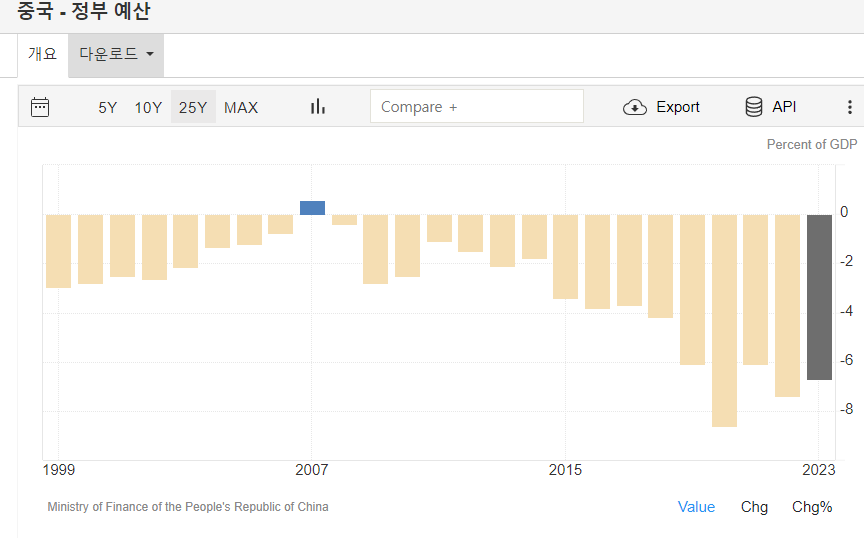Click the 2015 x-axis label
This screenshot has height=538, width=864.
565,470
